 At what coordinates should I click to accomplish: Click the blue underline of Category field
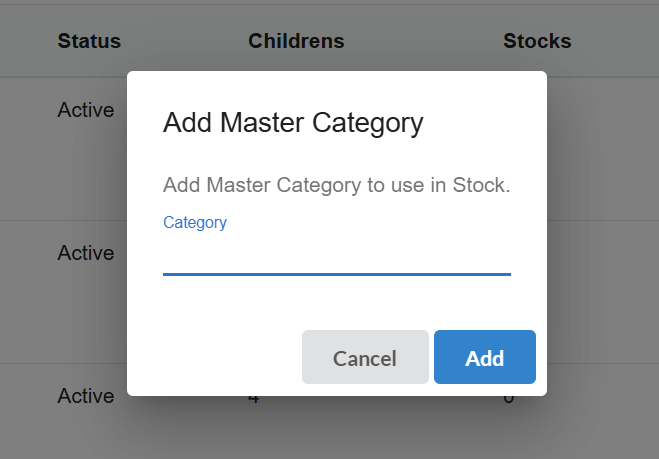[336, 273]
